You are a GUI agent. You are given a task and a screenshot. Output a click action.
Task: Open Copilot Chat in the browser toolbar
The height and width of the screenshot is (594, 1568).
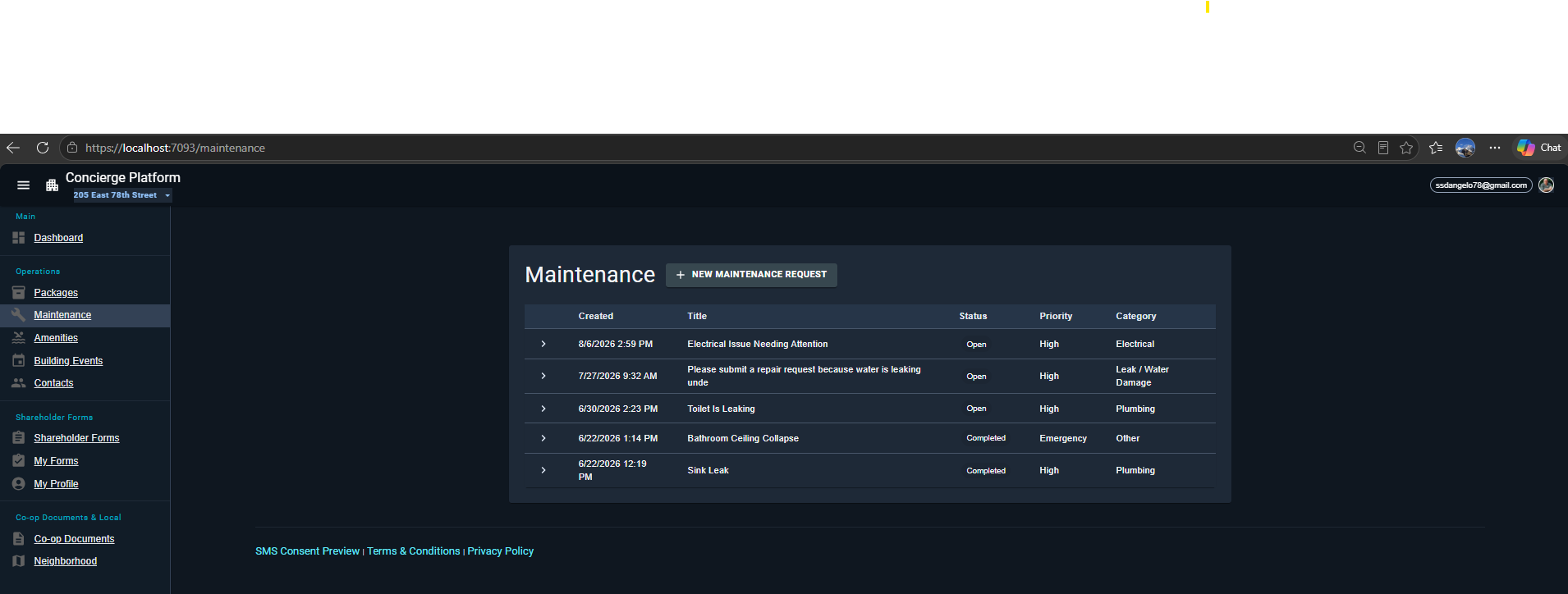click(x=1539, y=148)
